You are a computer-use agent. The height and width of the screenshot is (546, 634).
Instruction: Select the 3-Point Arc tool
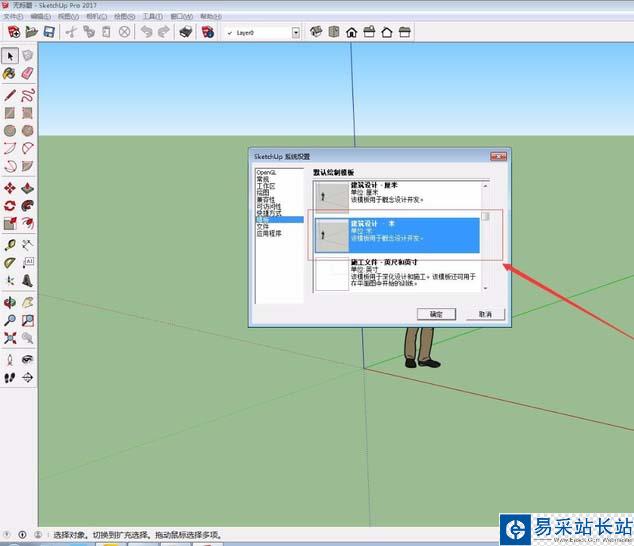click(x=10, y=166)
